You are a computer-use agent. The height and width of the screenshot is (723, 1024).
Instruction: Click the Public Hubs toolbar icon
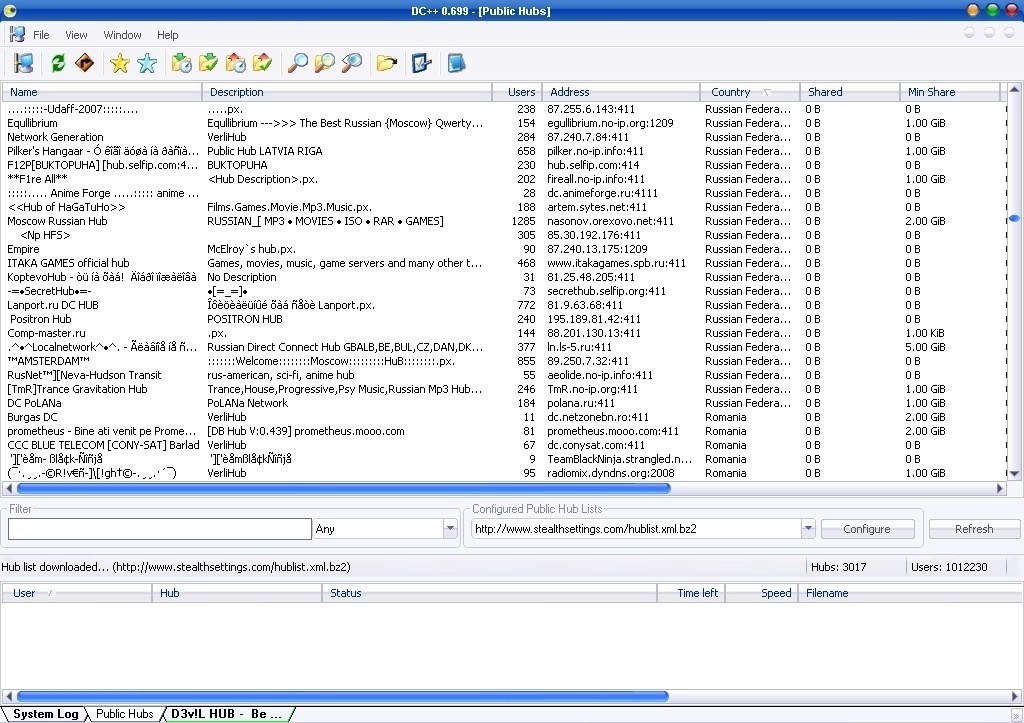tap(24, 64)
